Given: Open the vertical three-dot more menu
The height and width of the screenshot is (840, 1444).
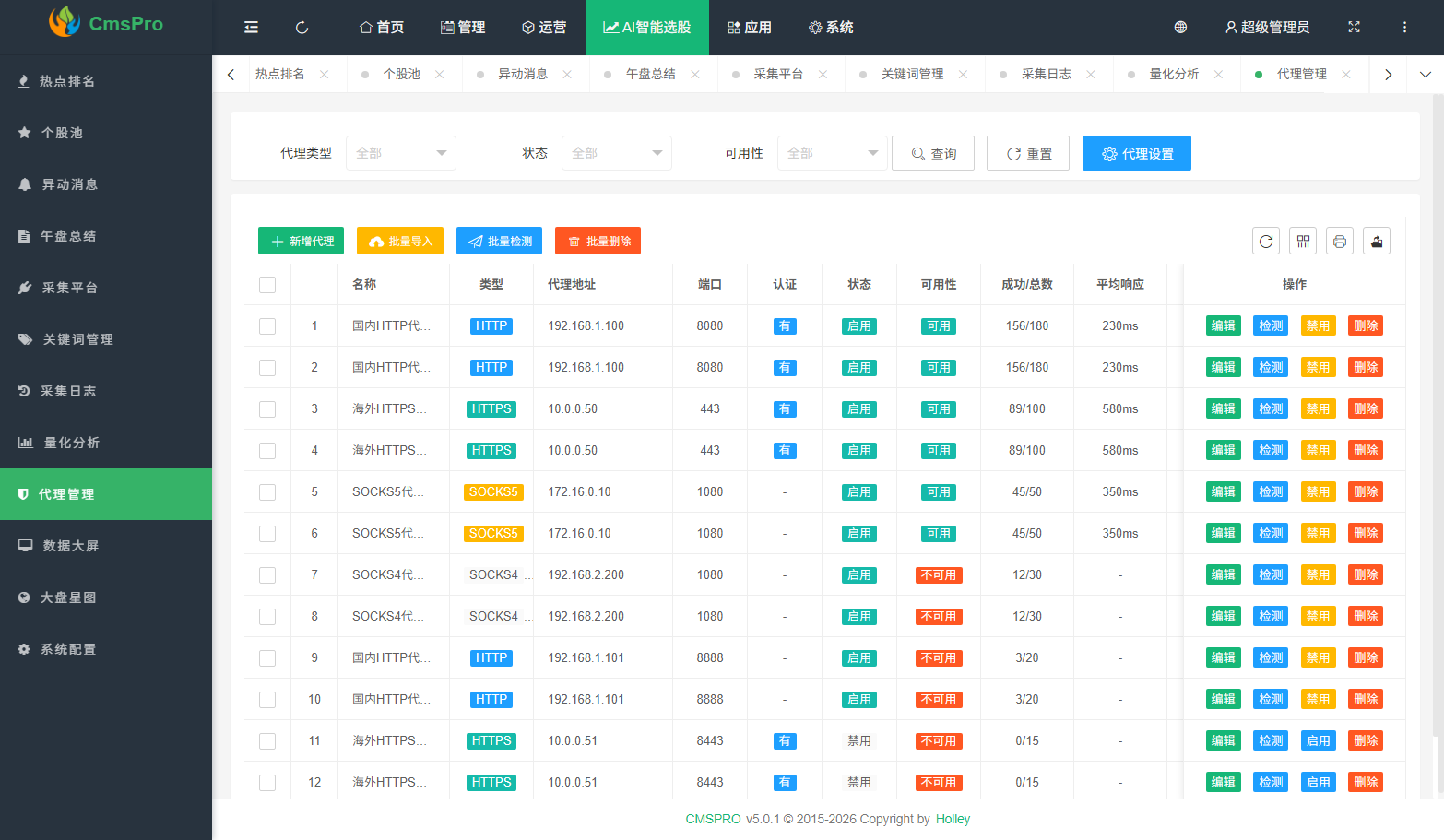Looking at the screenshot, I should coord(1404,28).
